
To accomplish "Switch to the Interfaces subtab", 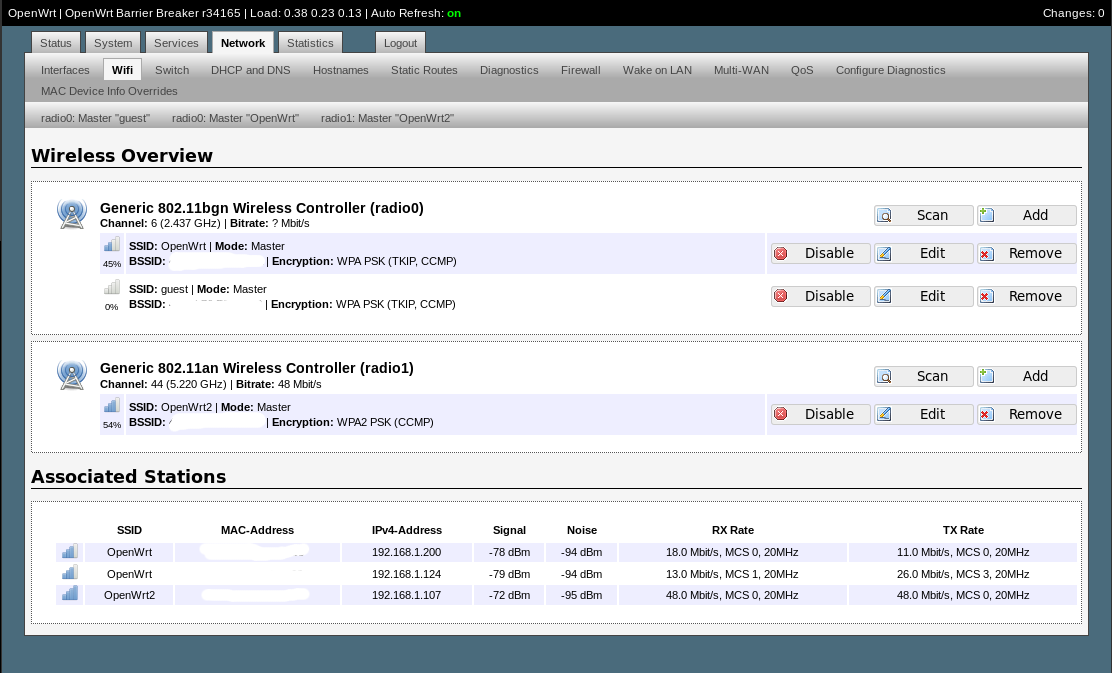I will coord(65,70).
